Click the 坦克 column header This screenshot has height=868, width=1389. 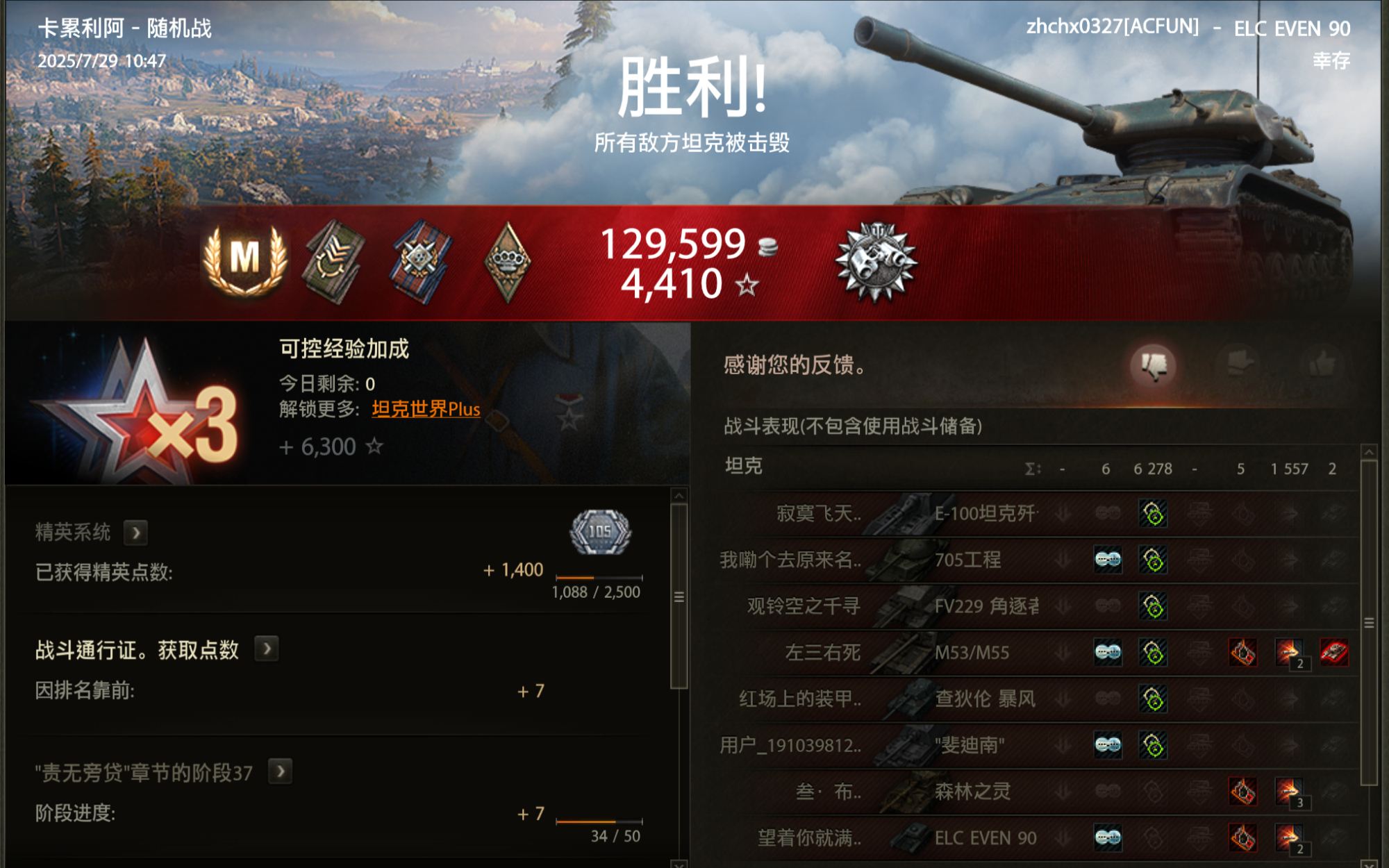pos(744,466)
